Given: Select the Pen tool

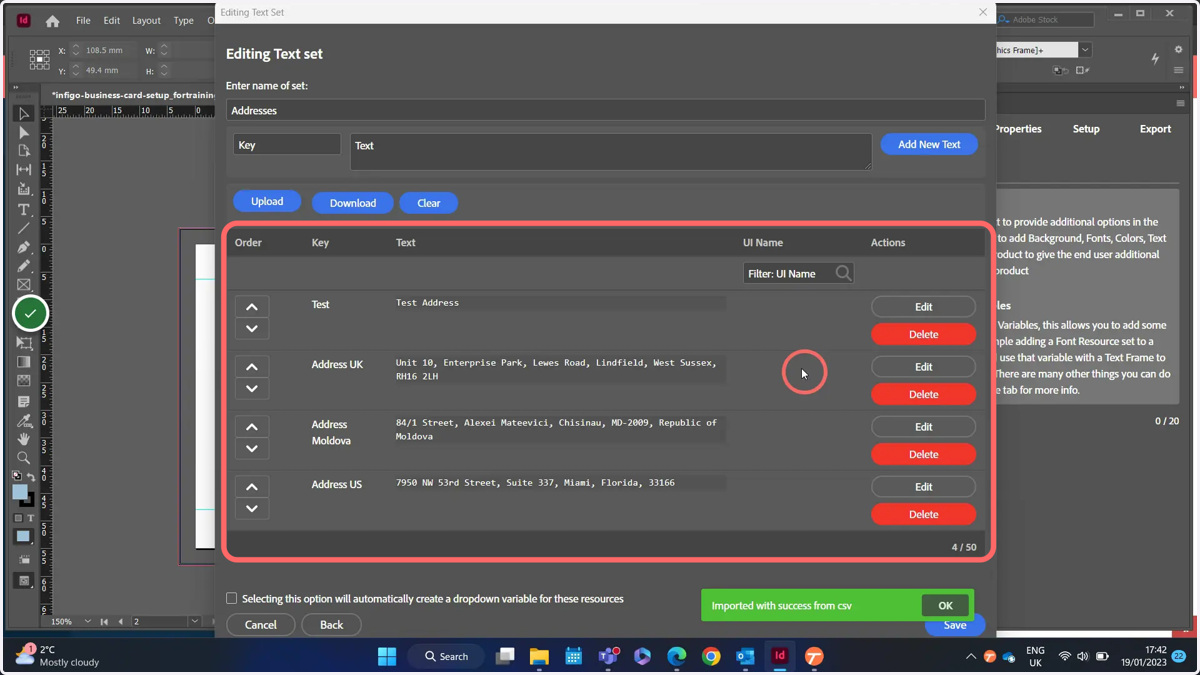Looking at the screenshot, I should [x=24, y=247].
